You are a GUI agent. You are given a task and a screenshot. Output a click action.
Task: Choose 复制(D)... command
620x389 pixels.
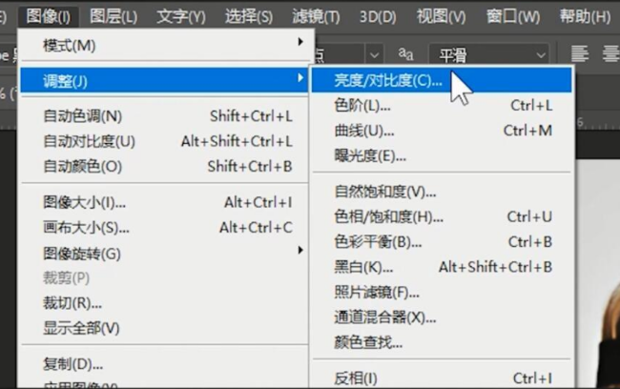pos(165,364)
